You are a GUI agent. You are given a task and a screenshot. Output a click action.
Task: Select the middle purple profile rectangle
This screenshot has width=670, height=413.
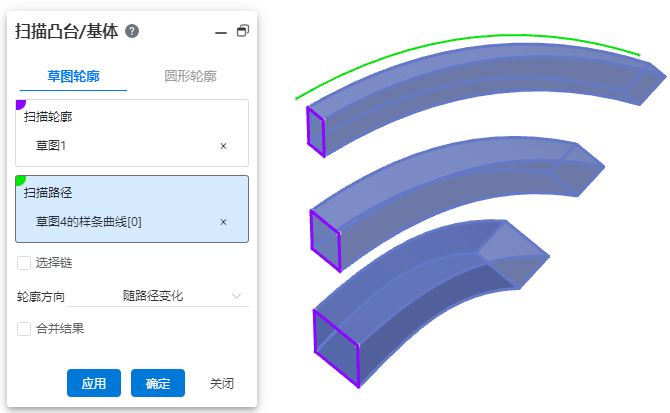click(326, 241)
